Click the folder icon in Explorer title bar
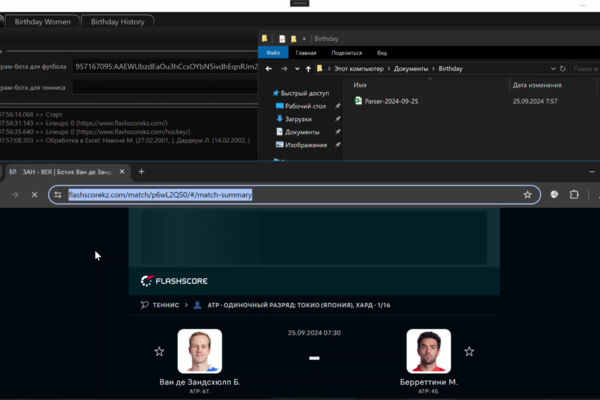This screenshot has height=400, width=600. point(264,38)
